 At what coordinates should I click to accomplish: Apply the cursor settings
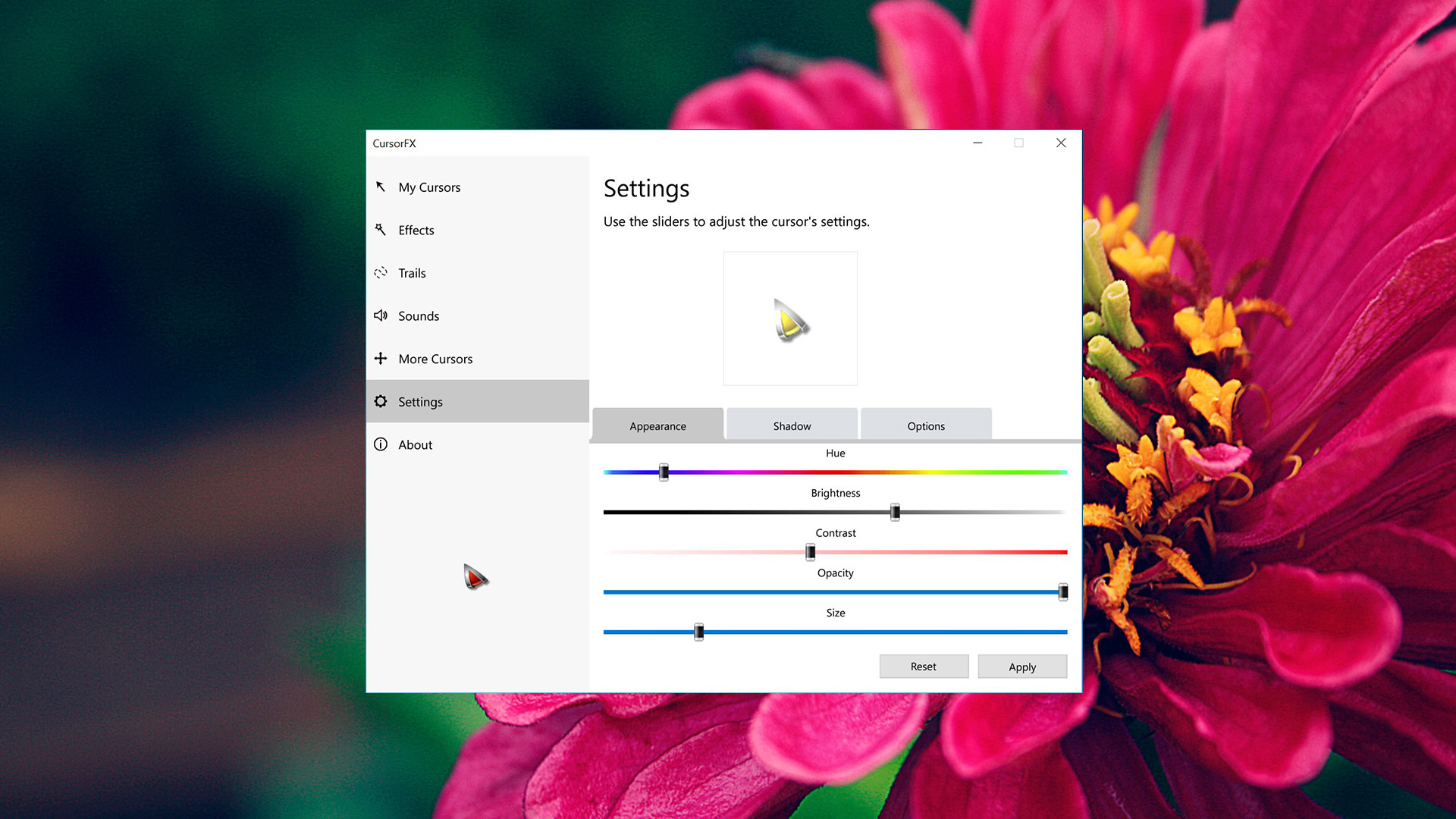[x=1022, y=666]
